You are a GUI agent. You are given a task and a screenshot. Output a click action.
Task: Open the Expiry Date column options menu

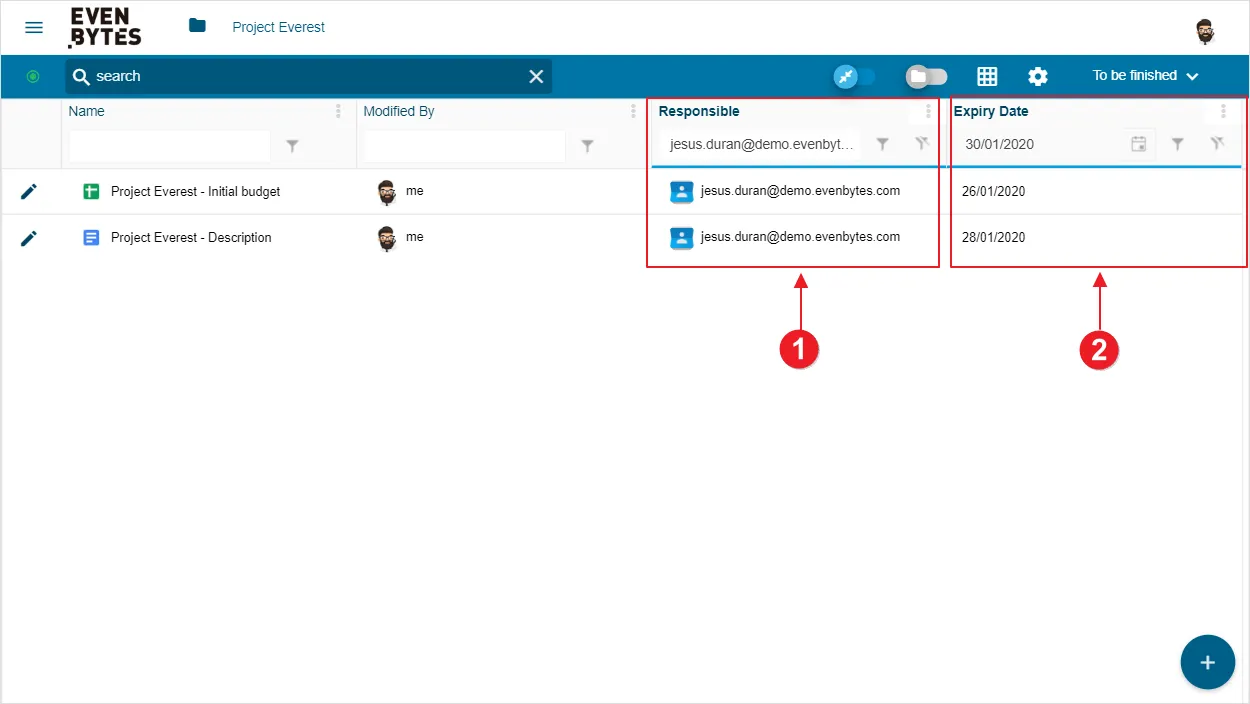(1223, 111)
